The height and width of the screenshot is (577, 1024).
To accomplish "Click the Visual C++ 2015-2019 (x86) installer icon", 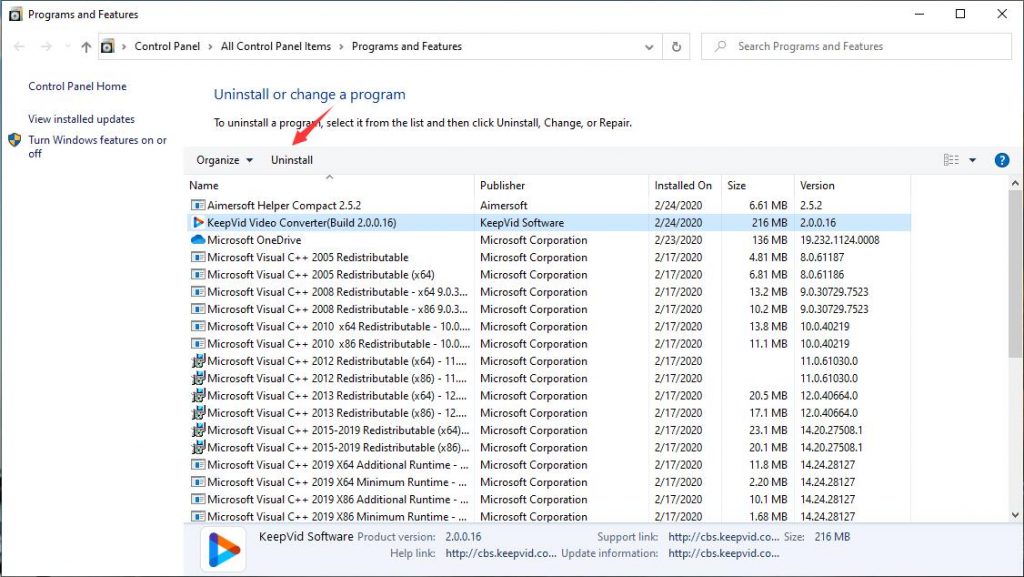I will coord(198,448).
